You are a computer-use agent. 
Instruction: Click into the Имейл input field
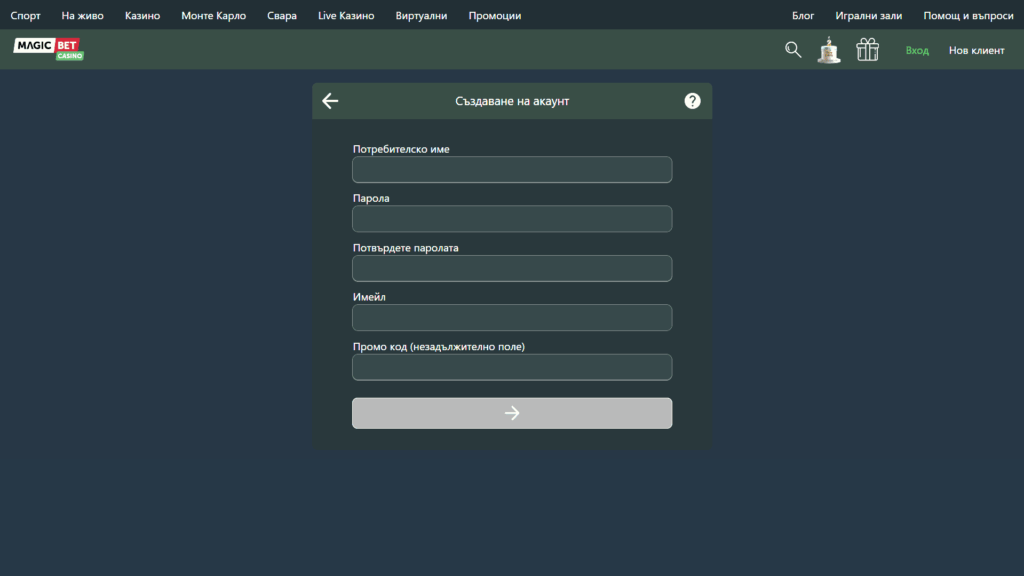(512, 318)
